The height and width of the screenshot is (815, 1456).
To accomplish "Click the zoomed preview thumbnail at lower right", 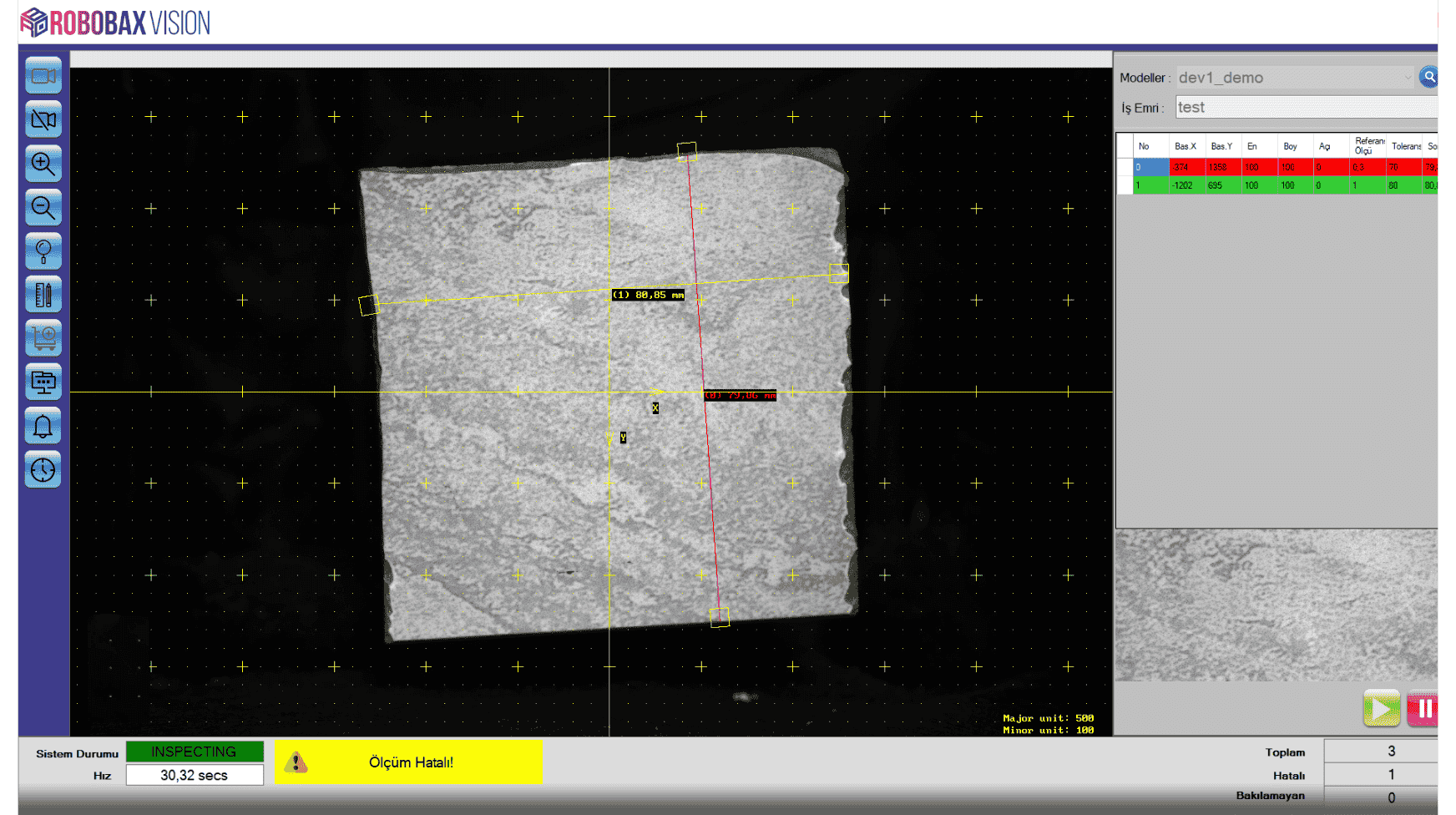I will point(1277,605).
